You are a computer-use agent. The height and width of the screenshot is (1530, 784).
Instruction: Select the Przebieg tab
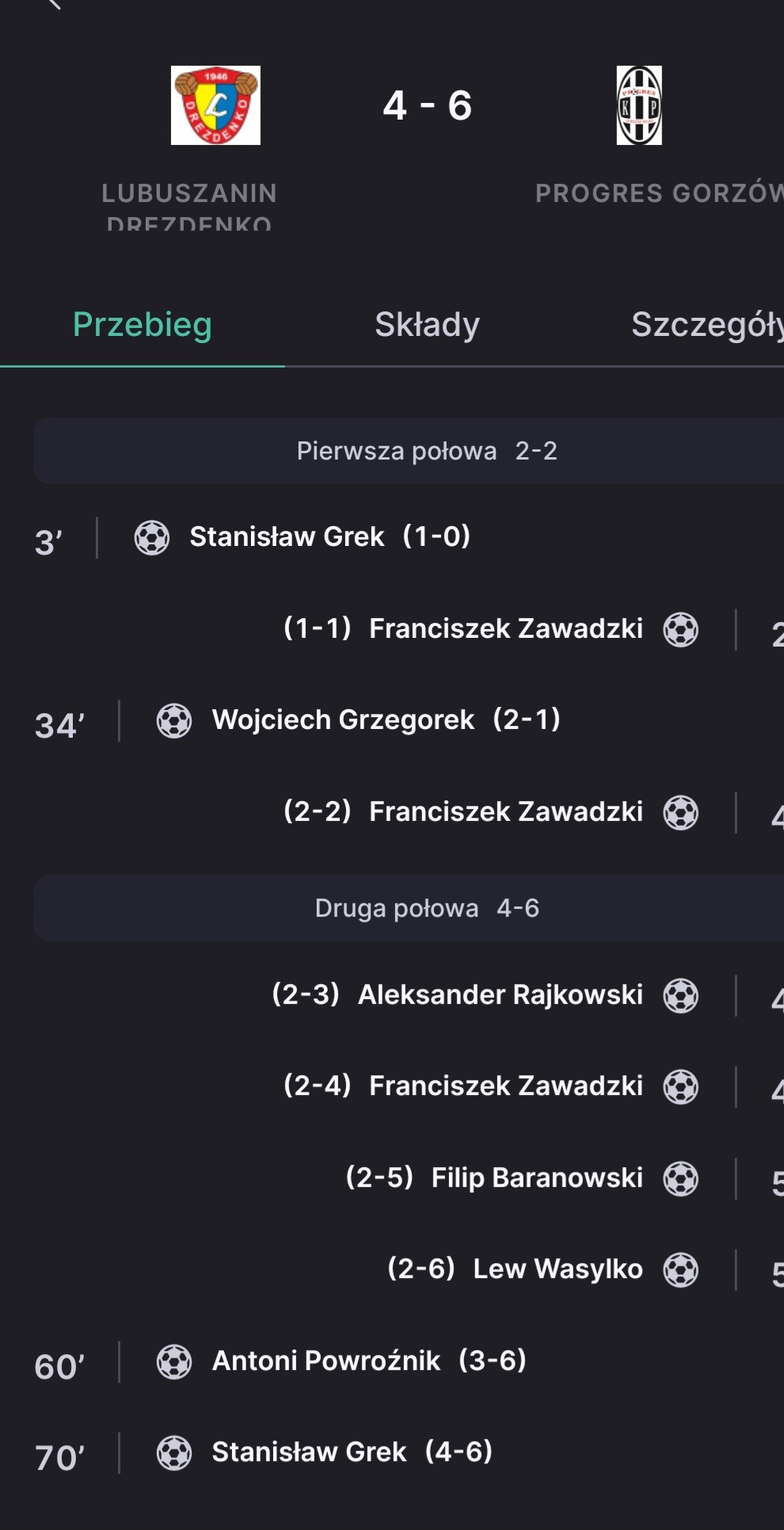coord(143,325)
